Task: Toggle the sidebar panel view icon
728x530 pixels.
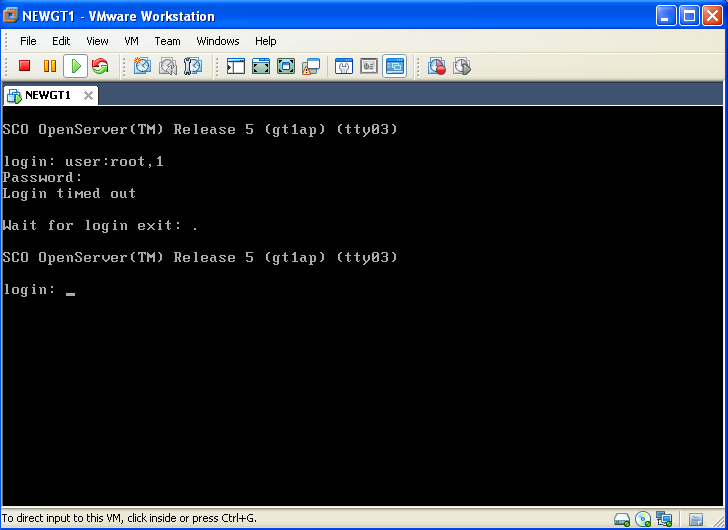Action: tap(236, 66)
